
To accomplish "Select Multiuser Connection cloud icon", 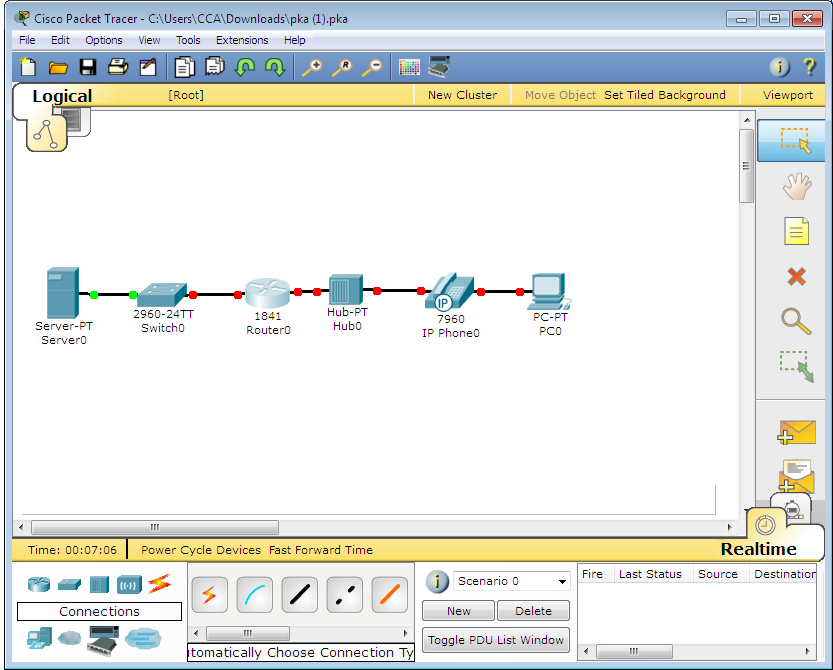I will [143, 638].
